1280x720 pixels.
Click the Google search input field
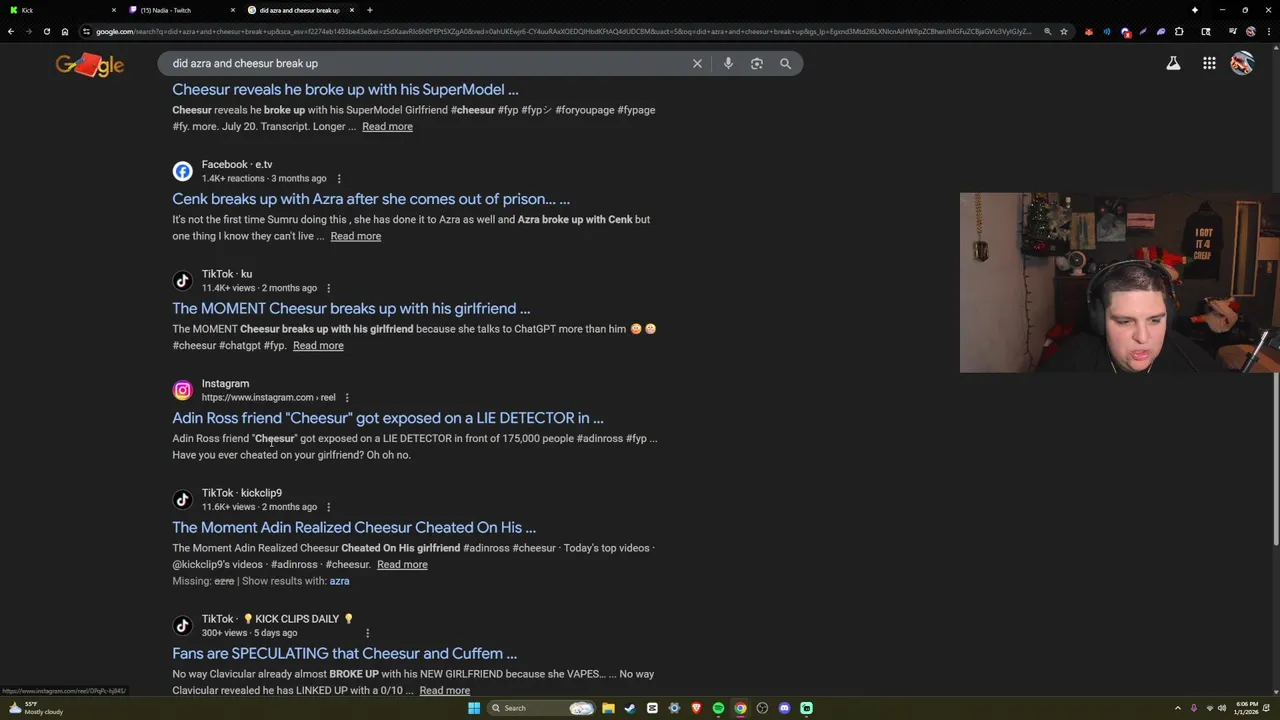tap(425, 63)
